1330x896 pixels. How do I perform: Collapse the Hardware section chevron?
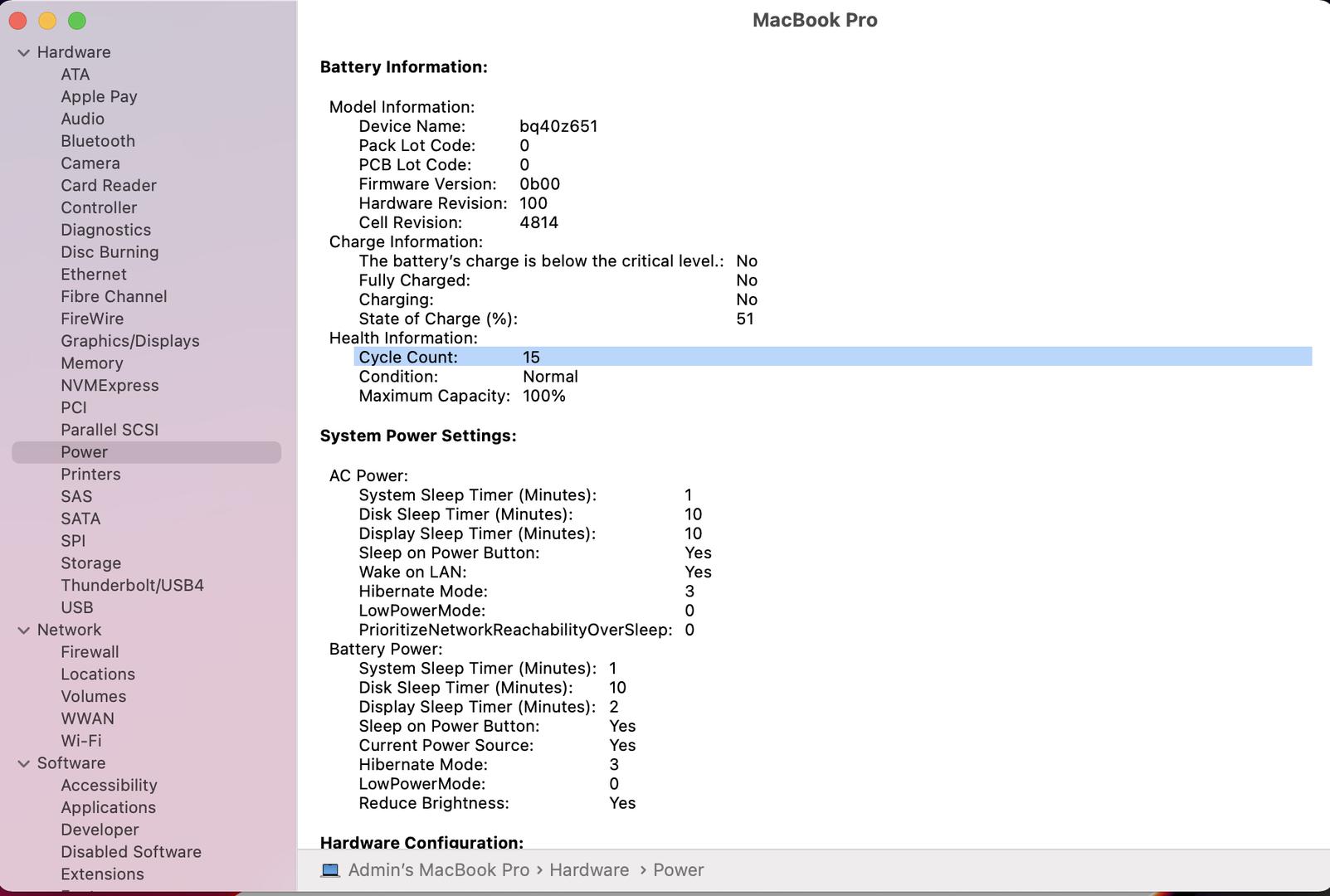pyautogui.click(x=23, y=52)
